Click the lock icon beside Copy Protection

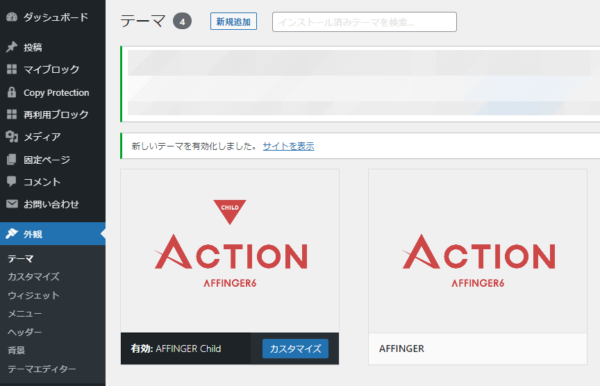tap(12, 92)
